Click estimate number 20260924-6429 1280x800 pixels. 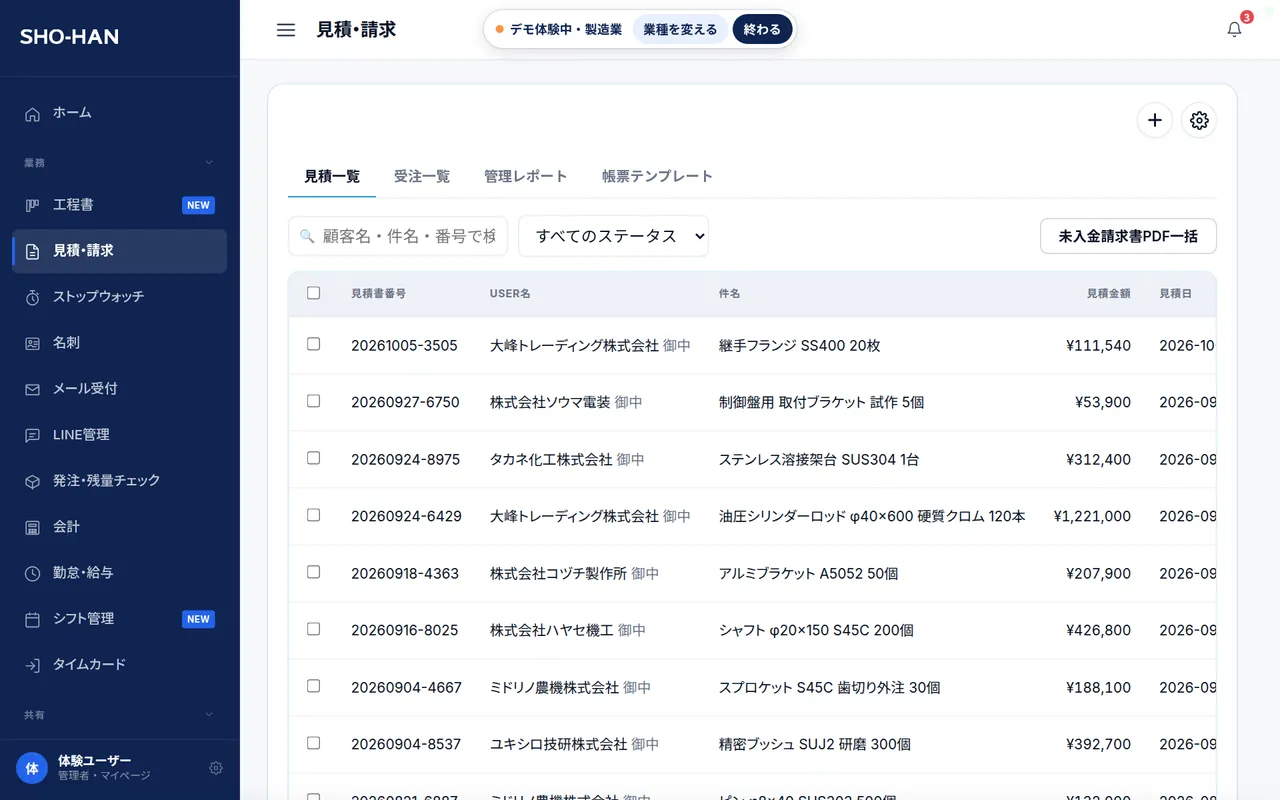click(x=406, y=516)
